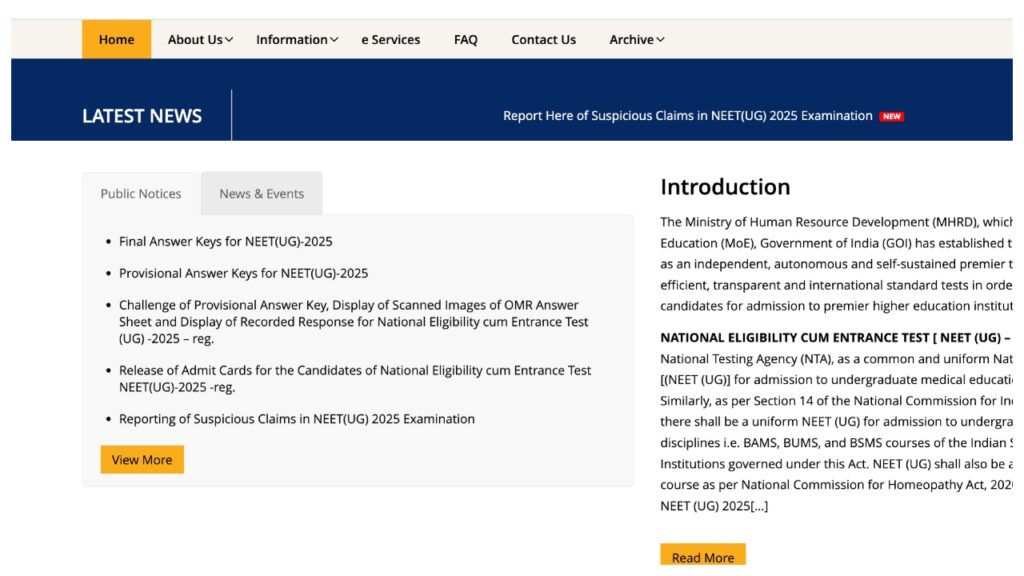This screenshot has width=1024, height=576.
Task: Click the Introduction section heading
Action: (x=725, y=187)
